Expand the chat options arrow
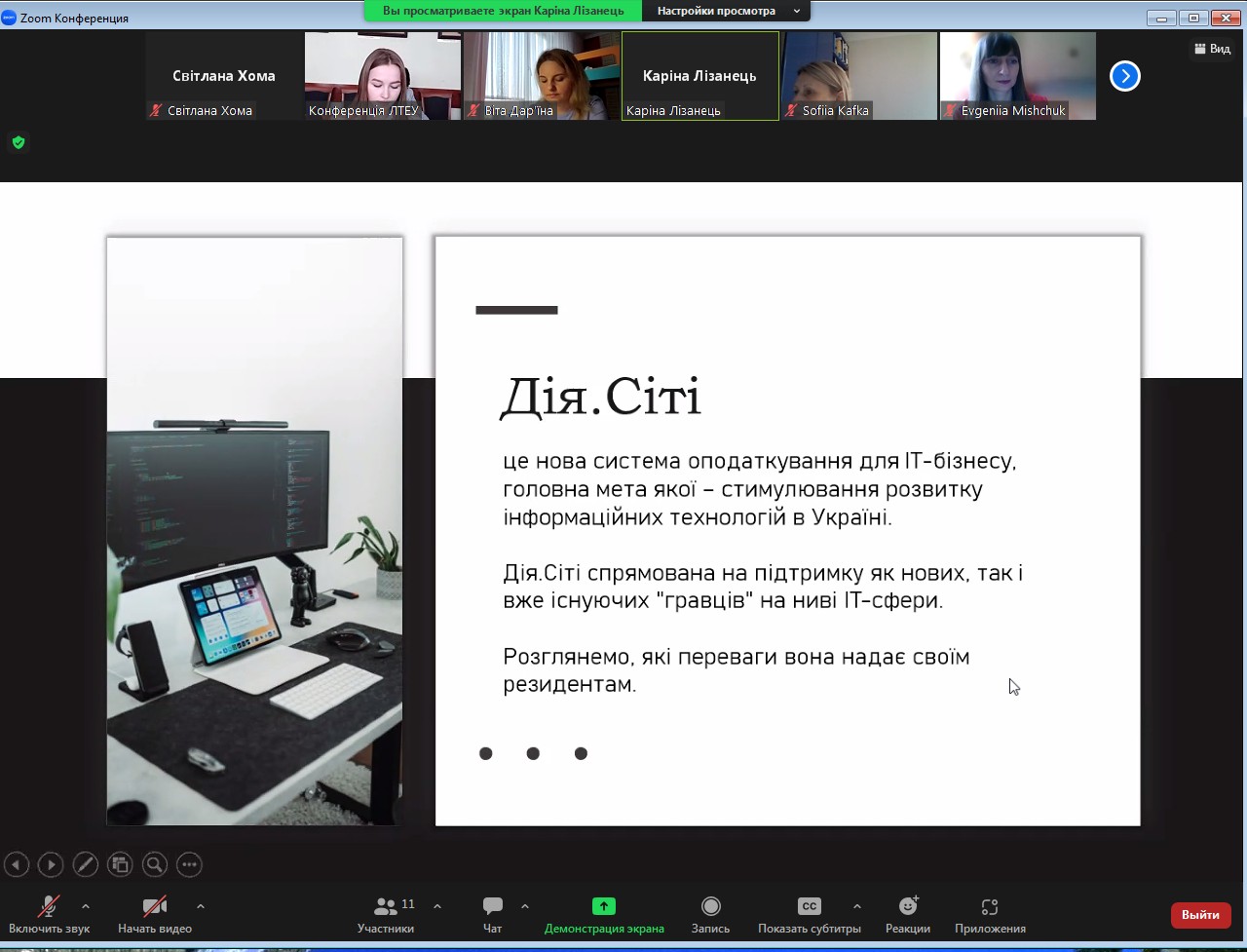This screenshot has height=952, width=1247. (x=525, y=906)
